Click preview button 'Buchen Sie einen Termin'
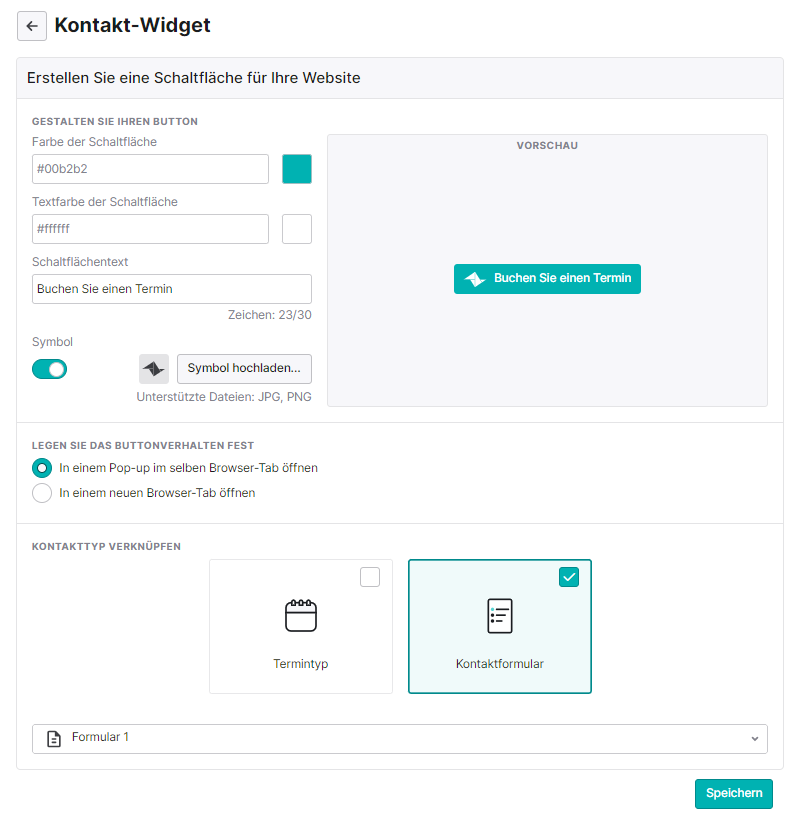Image resolution: width=800 pixels, height=822 pixels. [x=547, y=279]
